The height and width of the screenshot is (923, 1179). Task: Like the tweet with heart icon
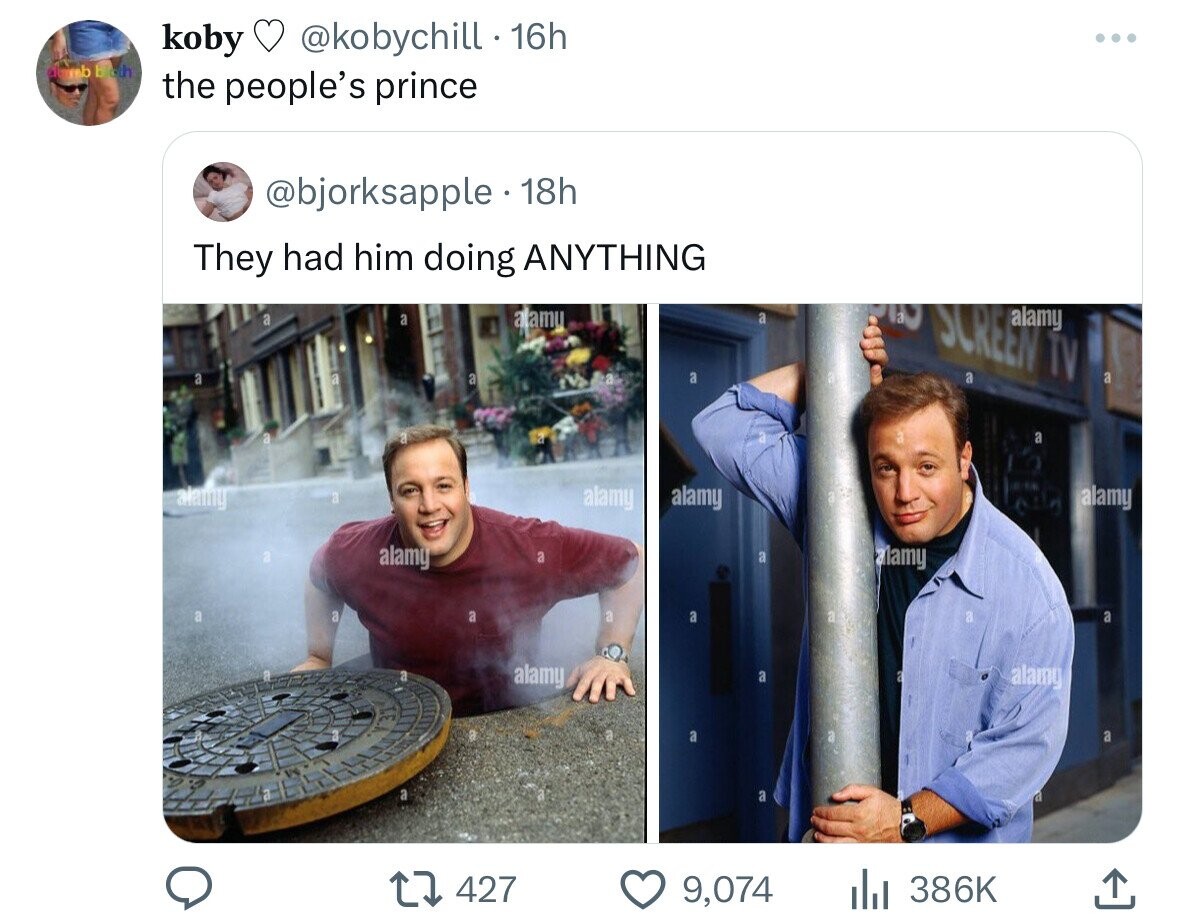[x=643, y=889]
